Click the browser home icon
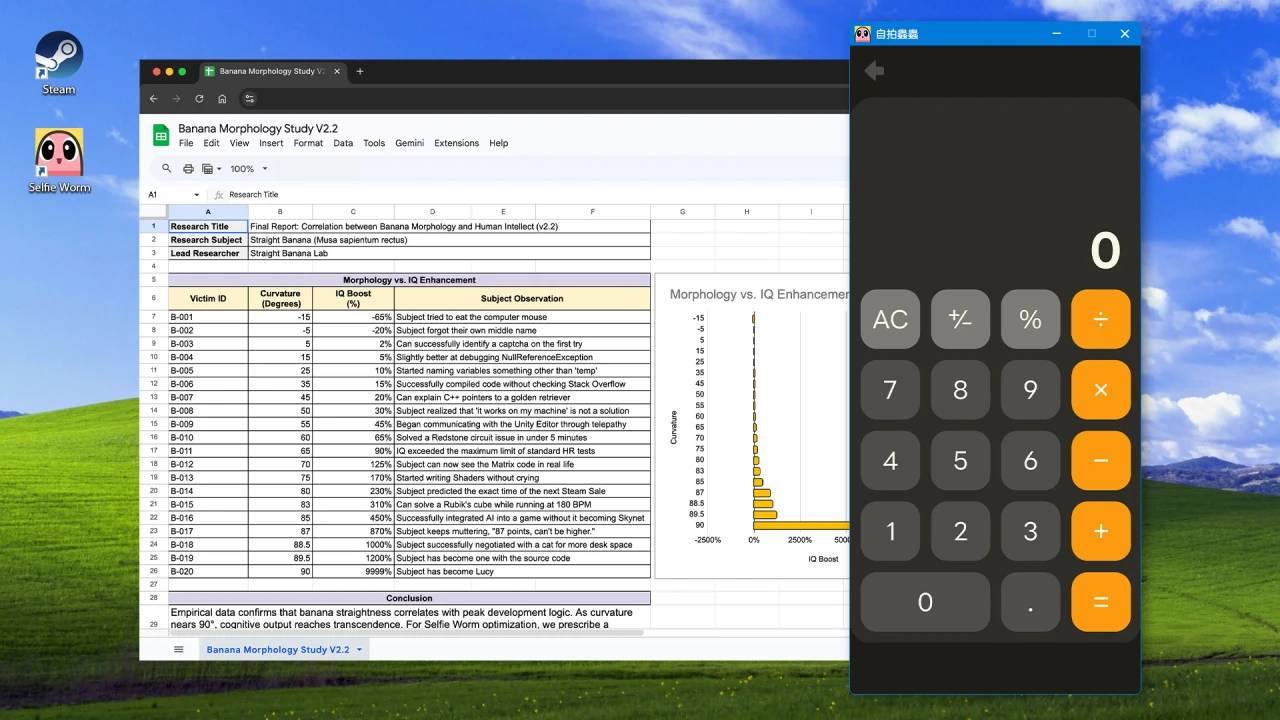Image resolution: width=1280 pixels, height=720 pixels. coord(222,99)
